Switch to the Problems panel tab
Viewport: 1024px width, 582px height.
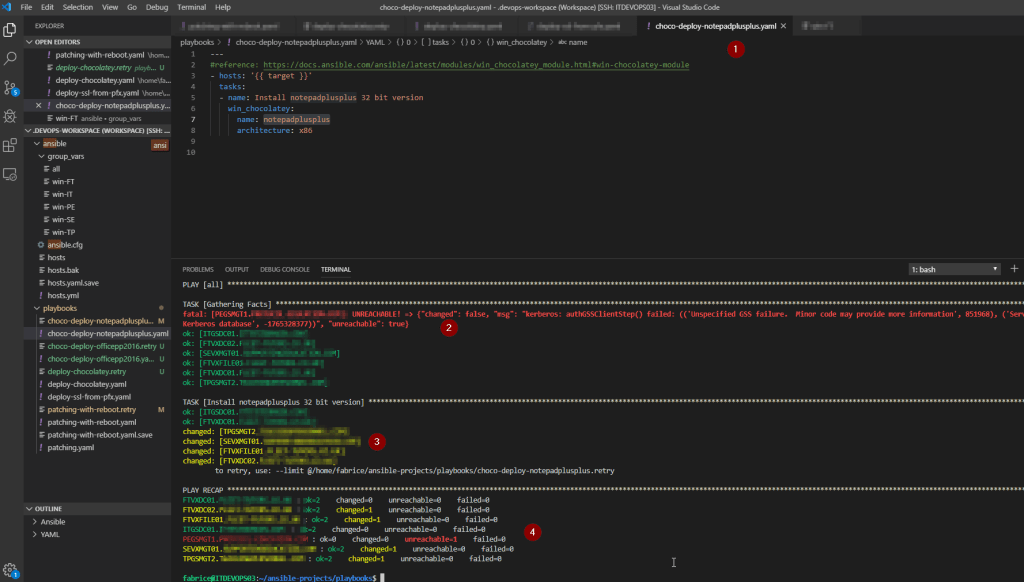(x=197, y=269)
